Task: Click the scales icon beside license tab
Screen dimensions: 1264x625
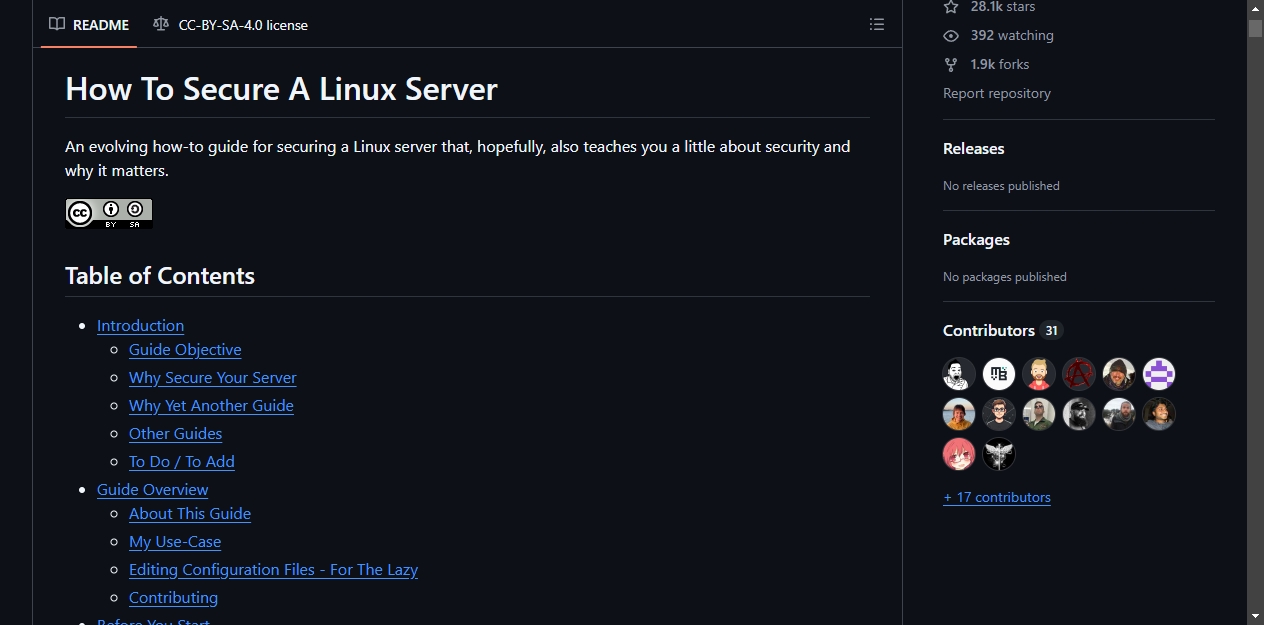Action: coord(161,25)
